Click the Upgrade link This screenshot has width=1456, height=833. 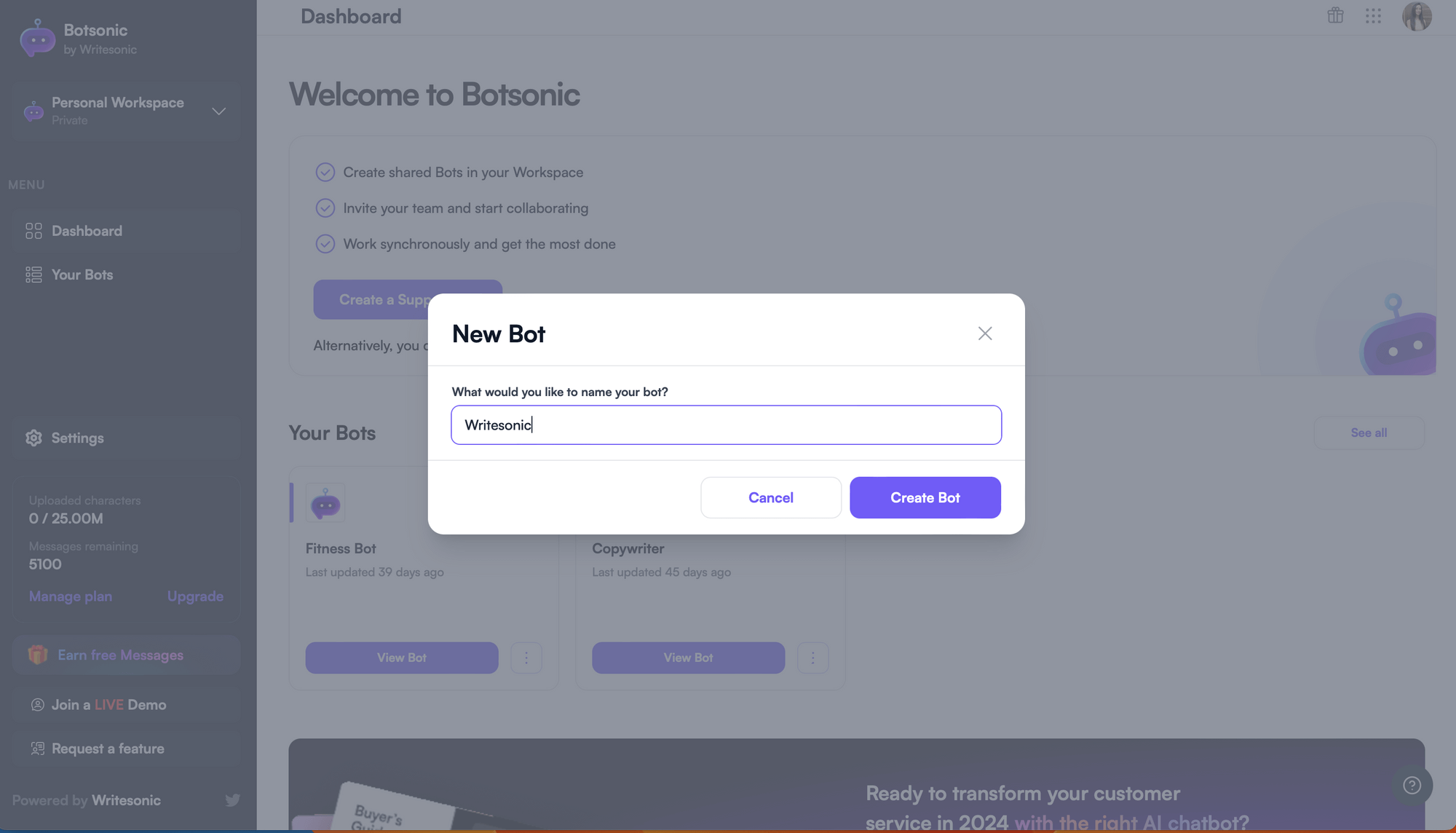click(x=195, y=596)
